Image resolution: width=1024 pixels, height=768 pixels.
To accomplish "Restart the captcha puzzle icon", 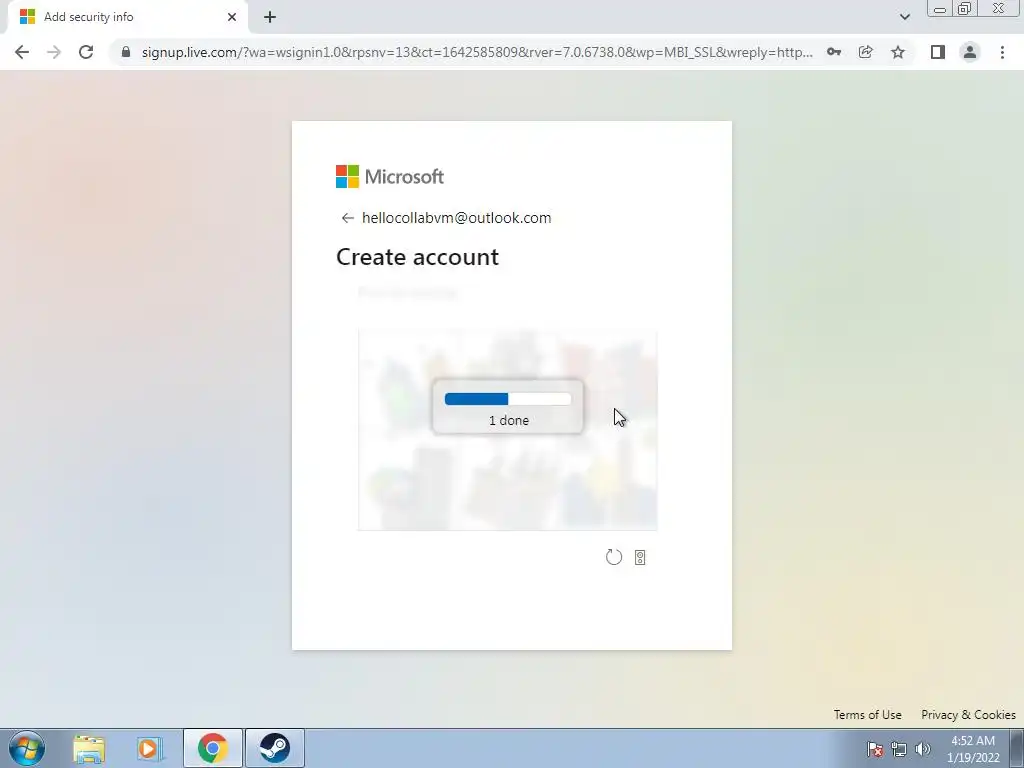I will 614,557.
